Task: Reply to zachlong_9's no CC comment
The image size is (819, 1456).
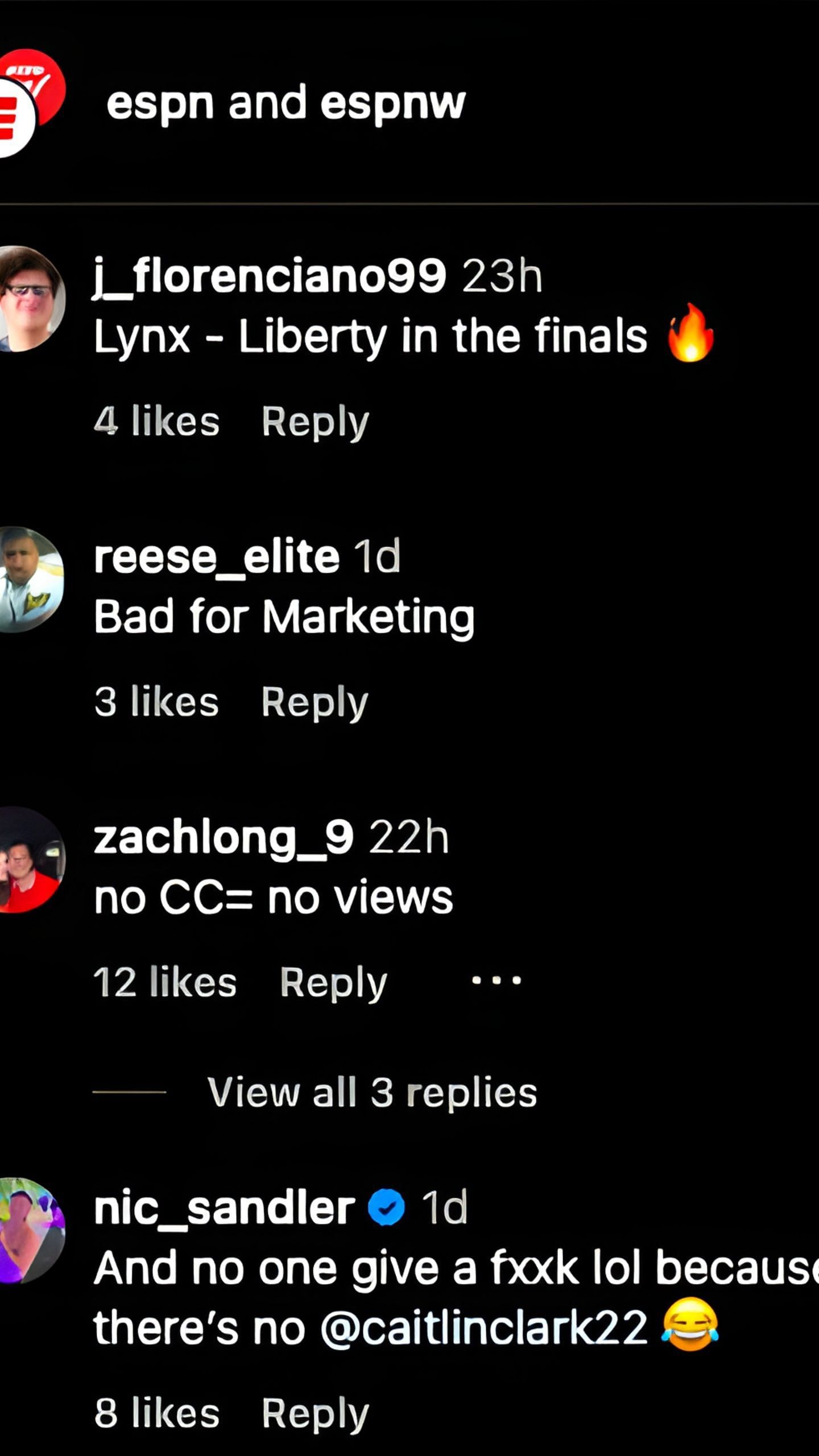Action: click(x=334, y=983)
